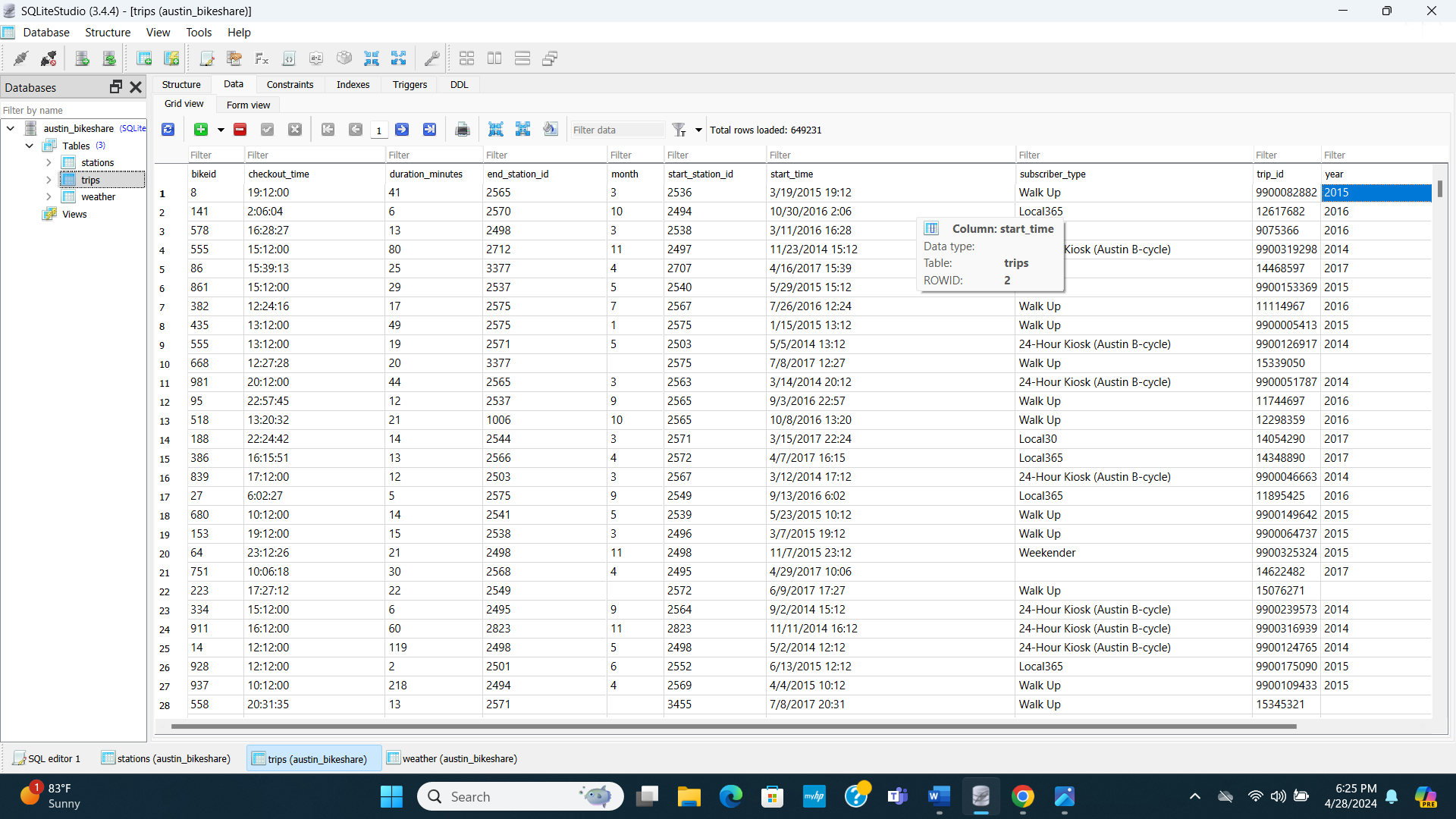The image size is (1456, 819).
Task: Expand the stations table in sidebar
Action: [49, 162]
